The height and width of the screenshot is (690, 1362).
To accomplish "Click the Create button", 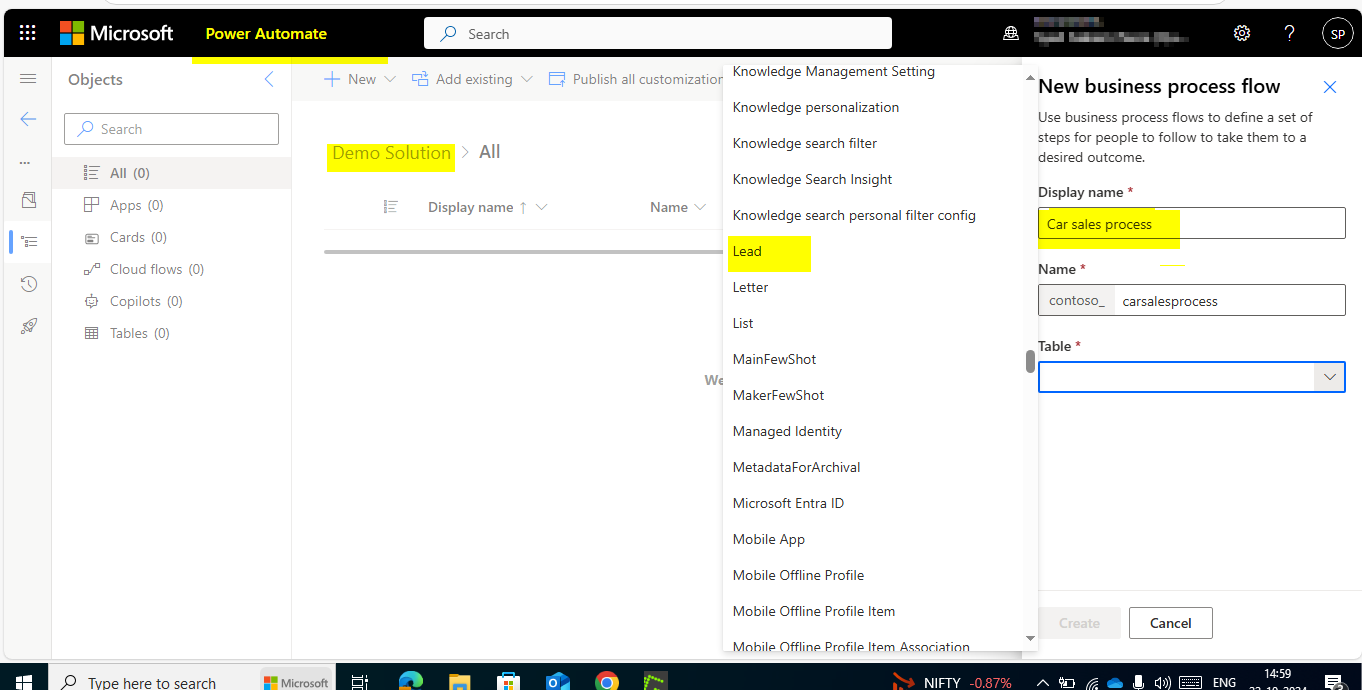I will tap(1079, 623).
